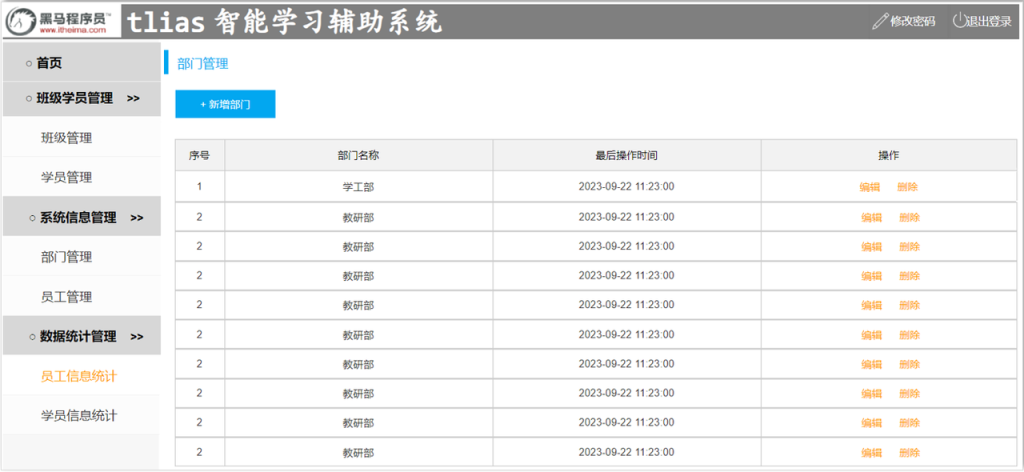The width and height of the screenshot is (1024, 472).
Task: Click 删除 for the 学工部 row
Action: (908, 187)
